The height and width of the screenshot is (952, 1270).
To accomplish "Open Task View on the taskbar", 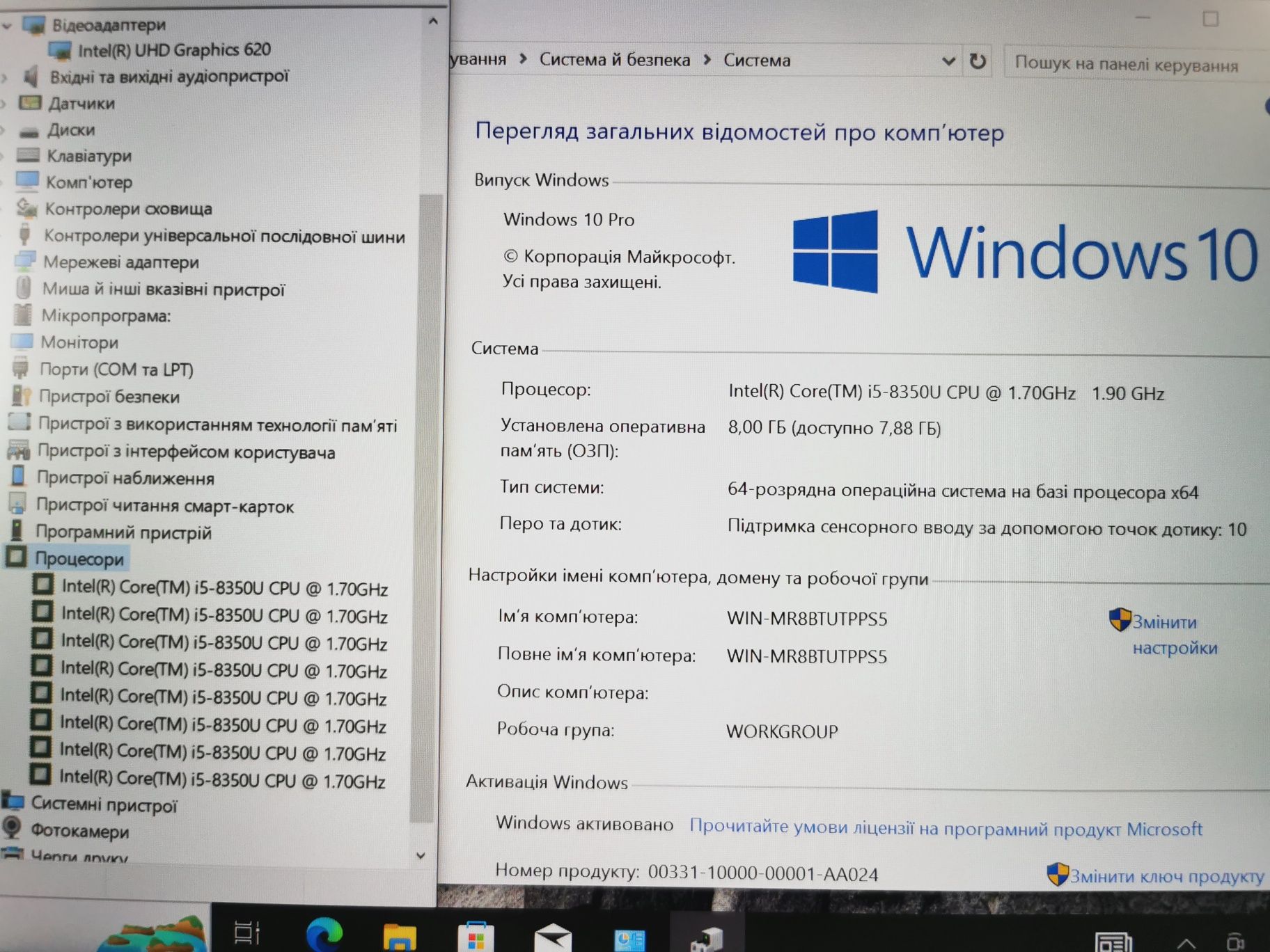I will 246,933.
